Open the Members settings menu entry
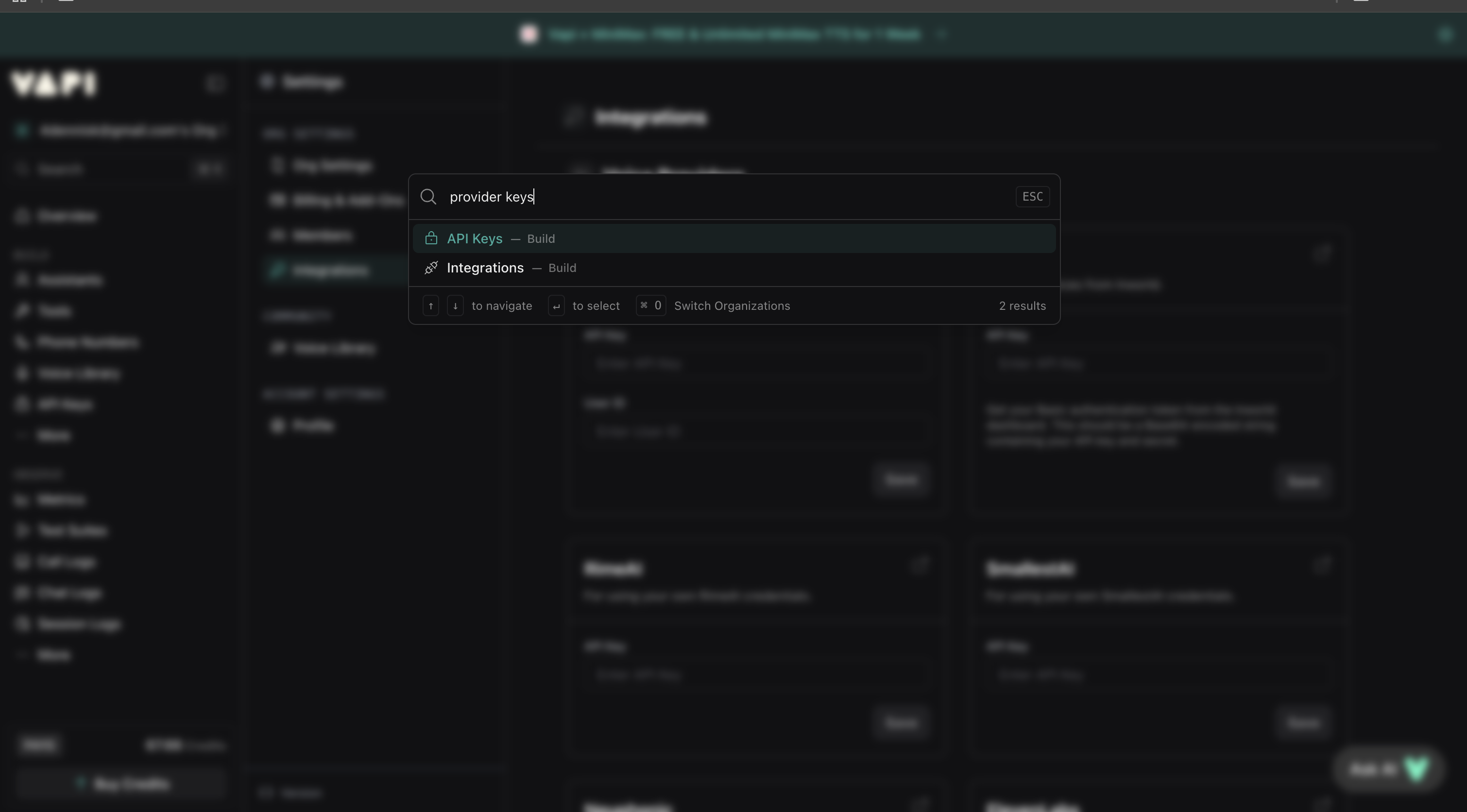 322,235
